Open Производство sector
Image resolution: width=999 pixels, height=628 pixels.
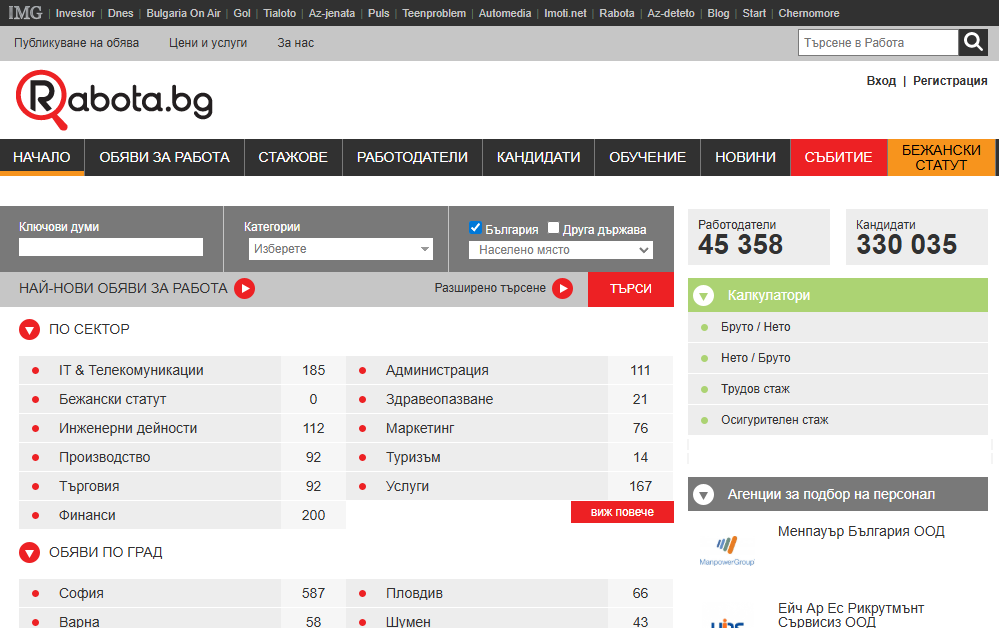pyautogui.click(x=104, y=457)
